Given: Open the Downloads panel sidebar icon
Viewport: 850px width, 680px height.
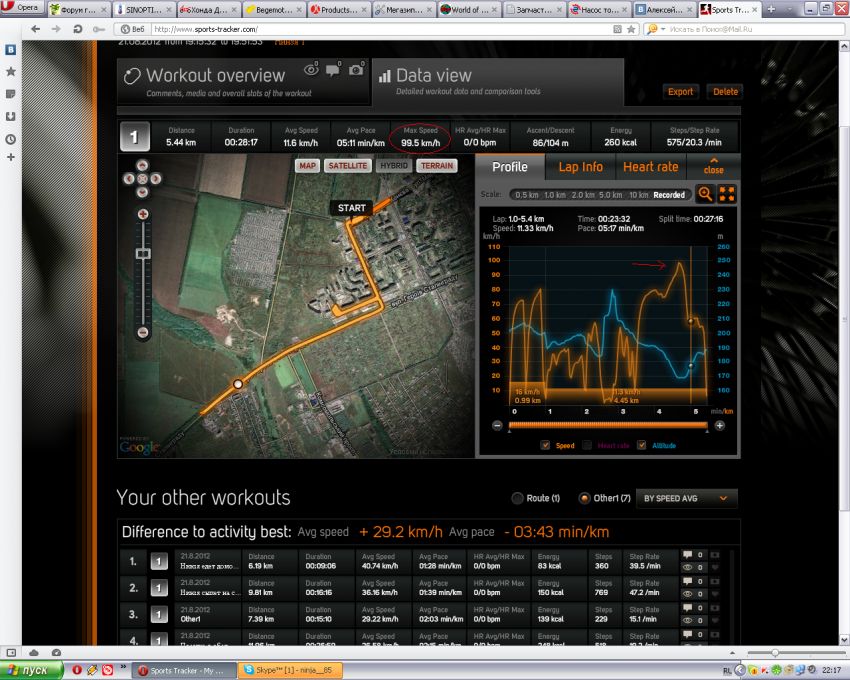Looking at the screenshot, I should pos(10,117).
